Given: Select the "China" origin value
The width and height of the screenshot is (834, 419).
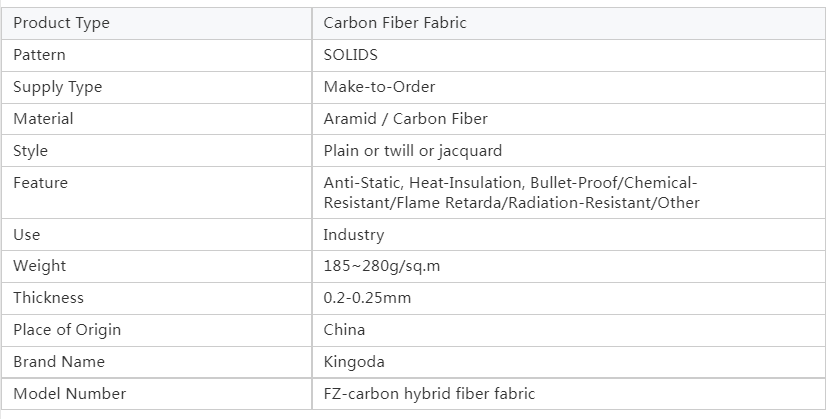Looking at the screenshot, I should click(x=344, y=330).
